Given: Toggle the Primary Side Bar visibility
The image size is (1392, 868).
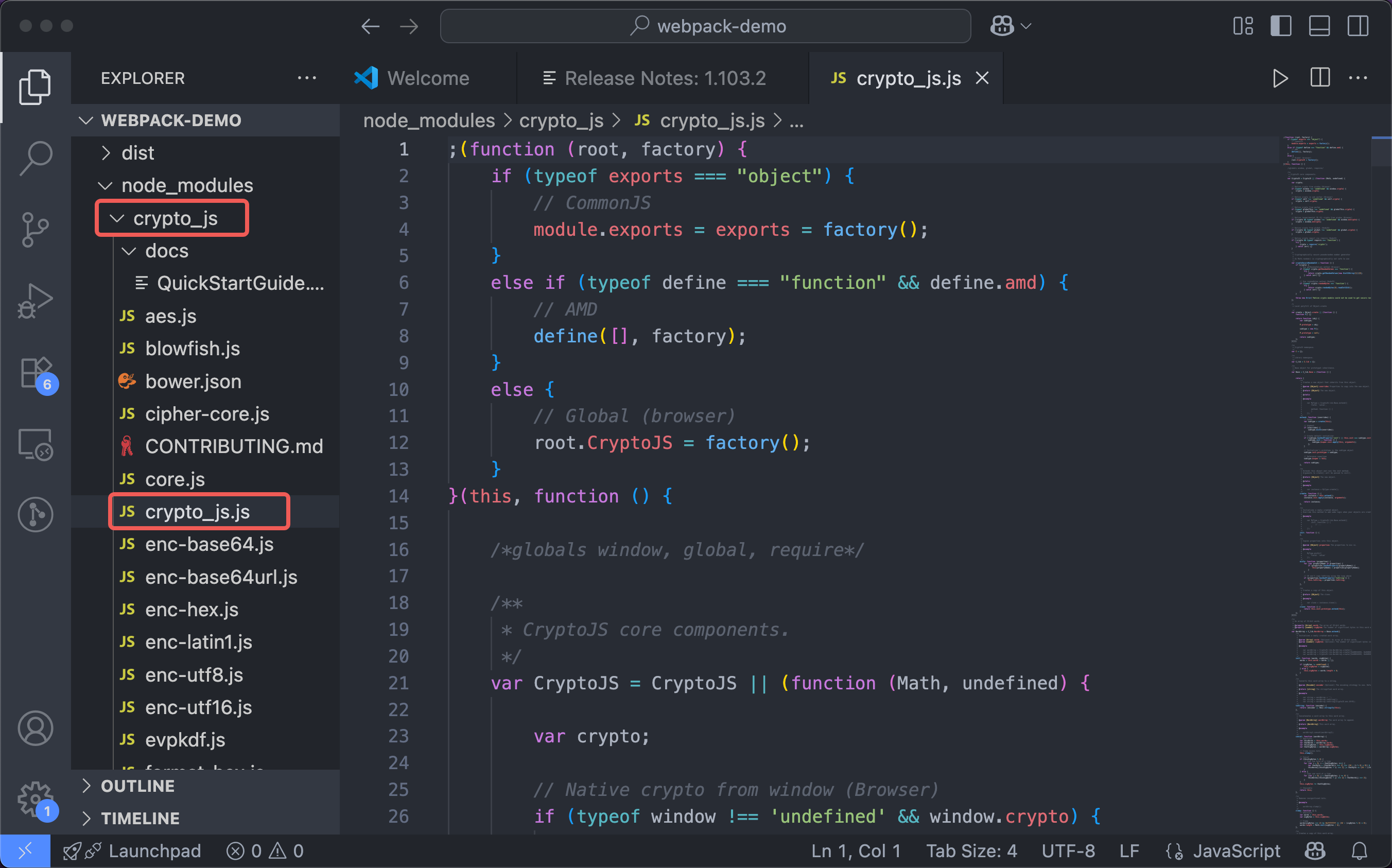Looking at the screenshot, I should point(1281,26).
